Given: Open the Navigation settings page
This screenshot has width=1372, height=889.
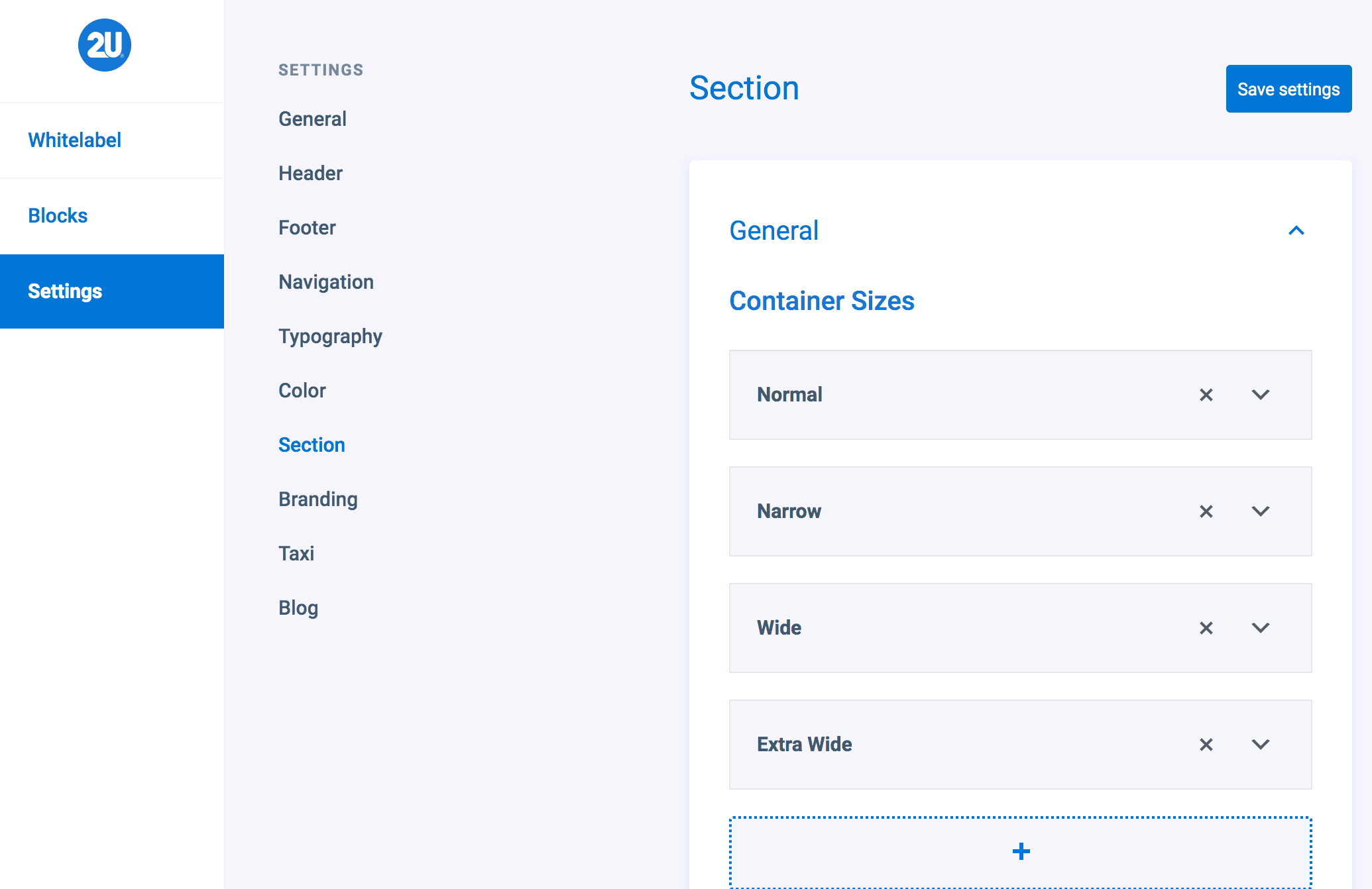Looking at the screenshot, I should click(325, 282).
